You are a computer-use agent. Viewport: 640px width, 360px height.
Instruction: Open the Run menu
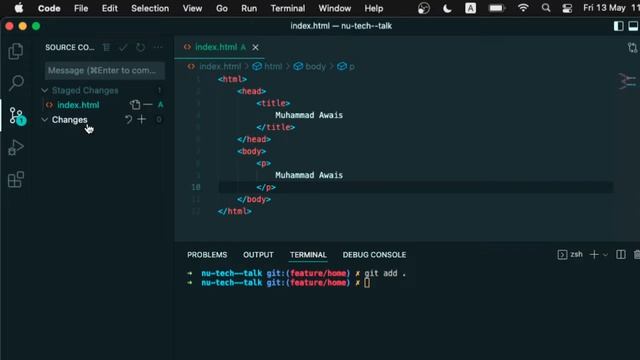tap(249, 8)
